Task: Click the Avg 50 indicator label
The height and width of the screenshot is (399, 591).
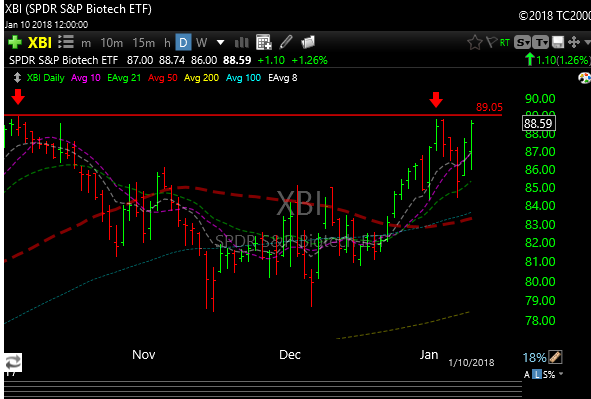Action: tap(162, 78)
